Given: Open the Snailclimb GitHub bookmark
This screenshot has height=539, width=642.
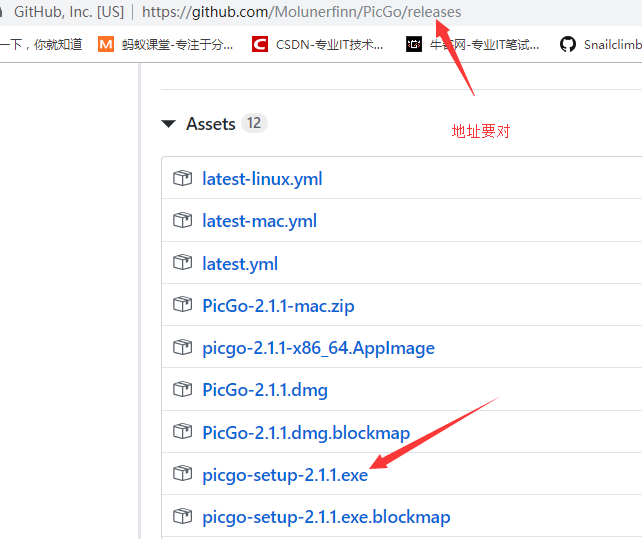Looking at the screenshot, I should tap(601, 44).
